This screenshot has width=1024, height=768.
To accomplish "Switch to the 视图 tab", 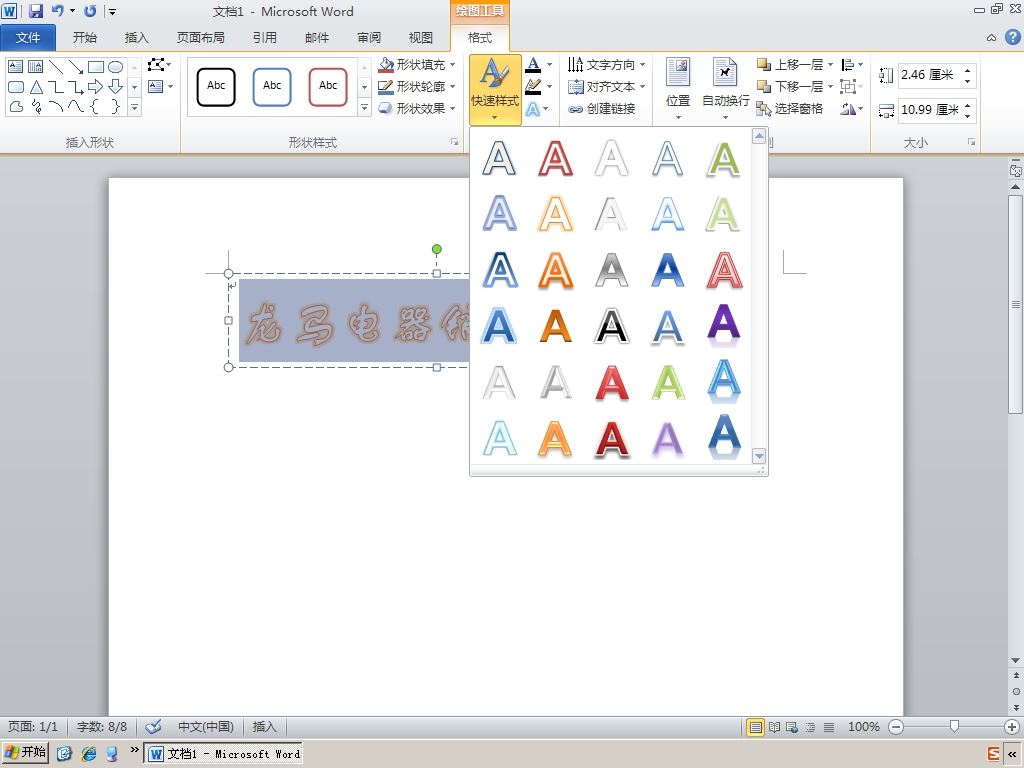I will [421, 38].
